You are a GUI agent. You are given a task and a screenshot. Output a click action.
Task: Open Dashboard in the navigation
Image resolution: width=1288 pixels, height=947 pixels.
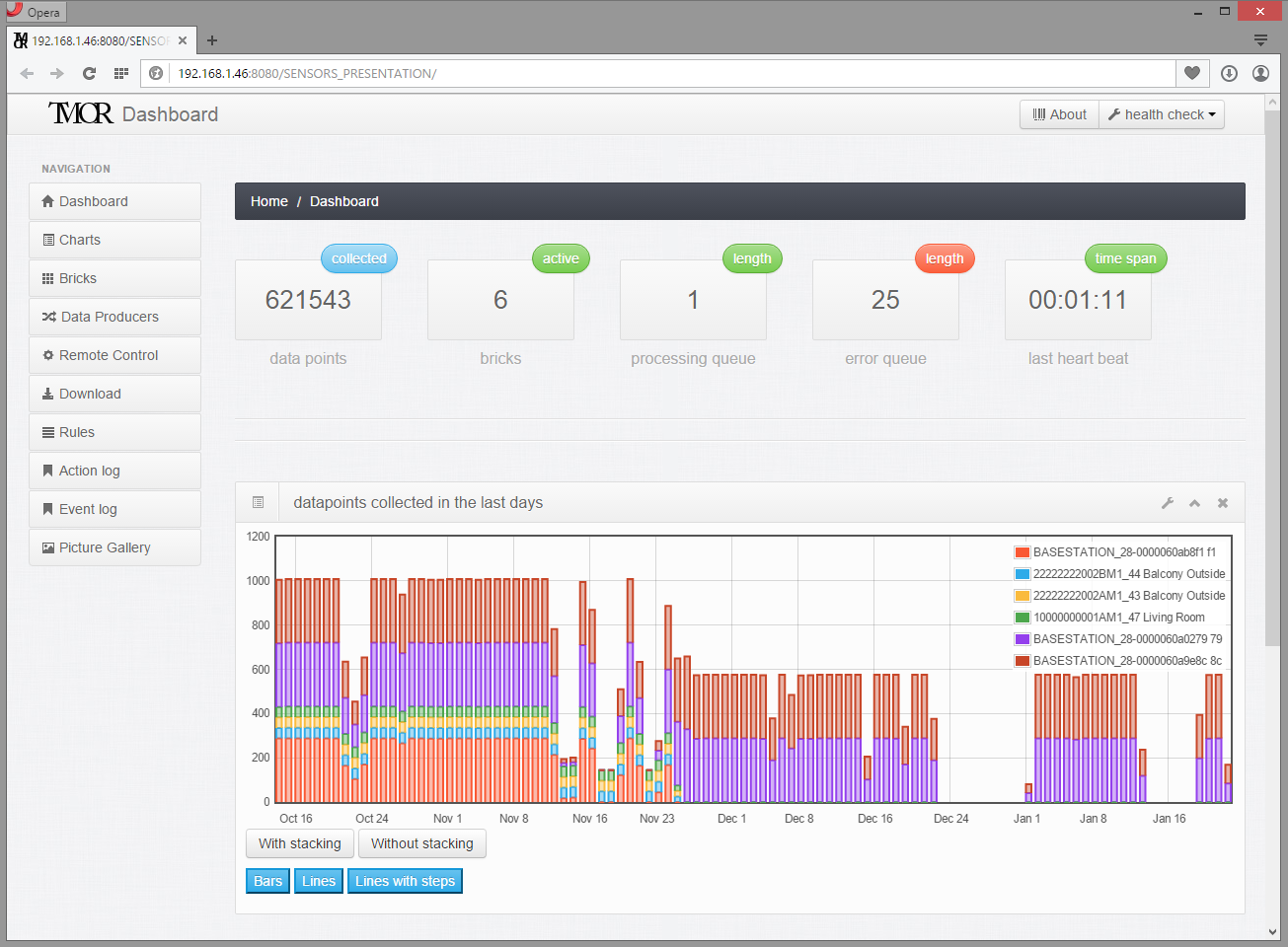coord(114,201)
